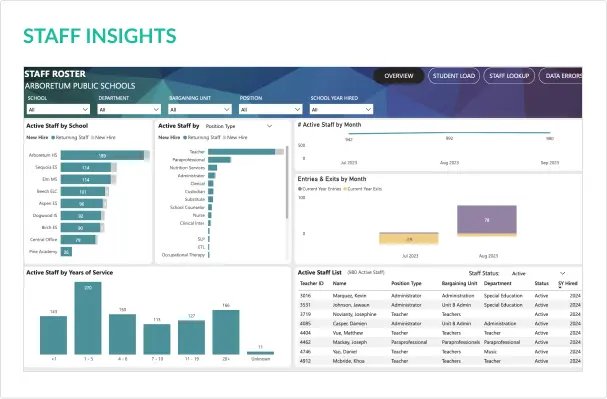Select staff row Mackay, Joseph
The height and width of the screenshot is (399, 607).
coord(440,342)
